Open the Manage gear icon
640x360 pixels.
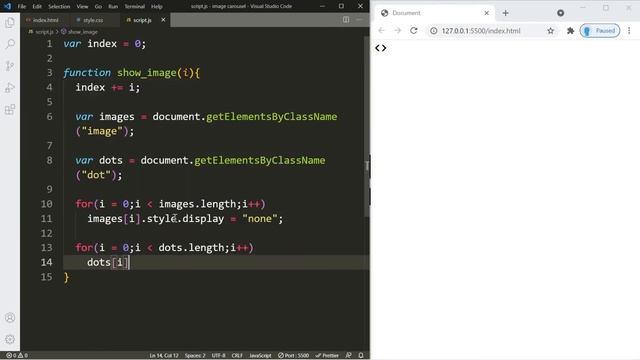coord(10,339)
